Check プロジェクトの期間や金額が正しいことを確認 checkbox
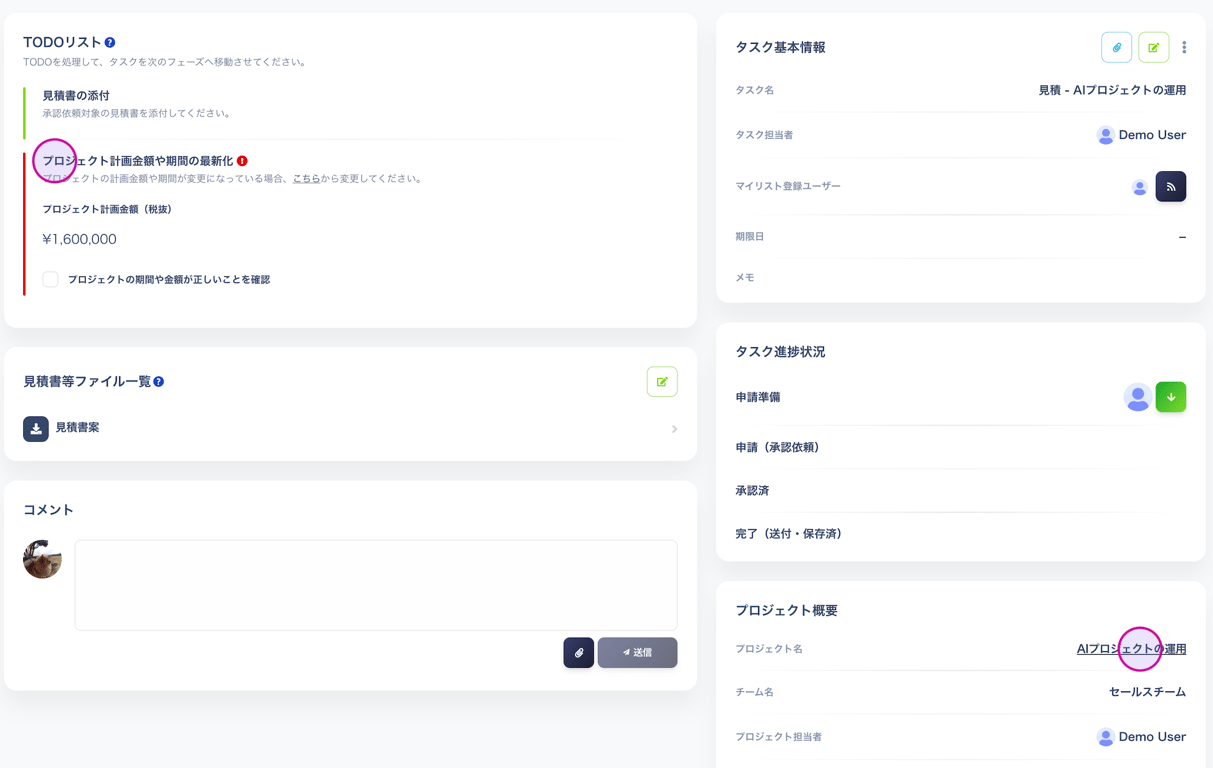Image resolution: width=1213 pixels, height=768 pixels. 50,279
